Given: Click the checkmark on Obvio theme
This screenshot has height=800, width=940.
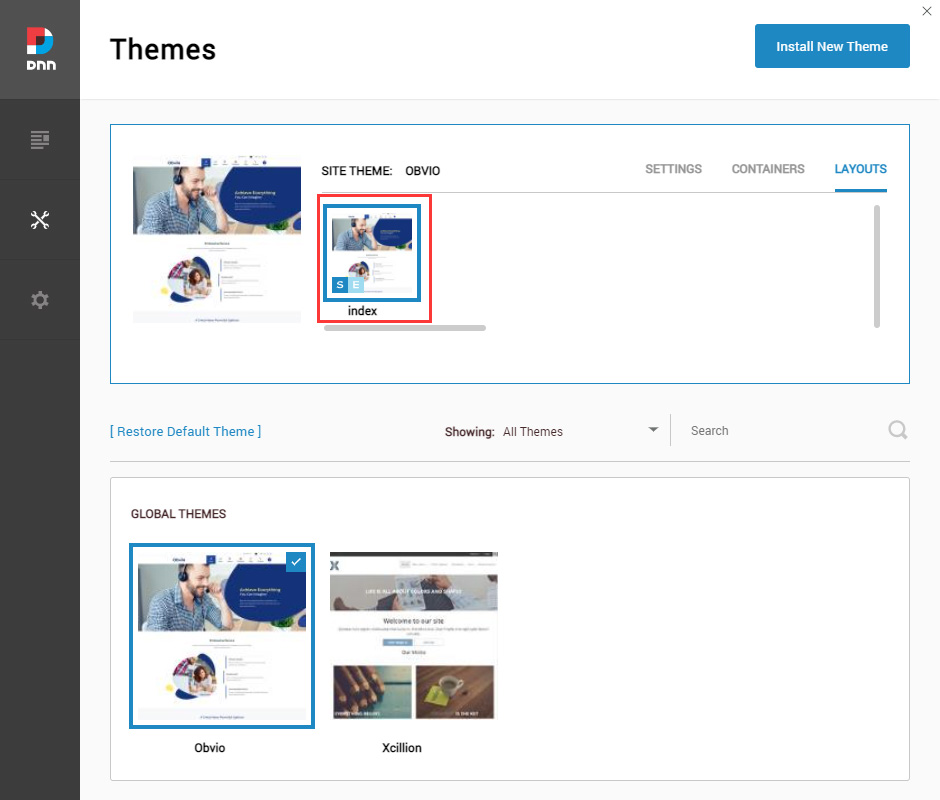Looking at the screenshot, I should pos(296,562).
